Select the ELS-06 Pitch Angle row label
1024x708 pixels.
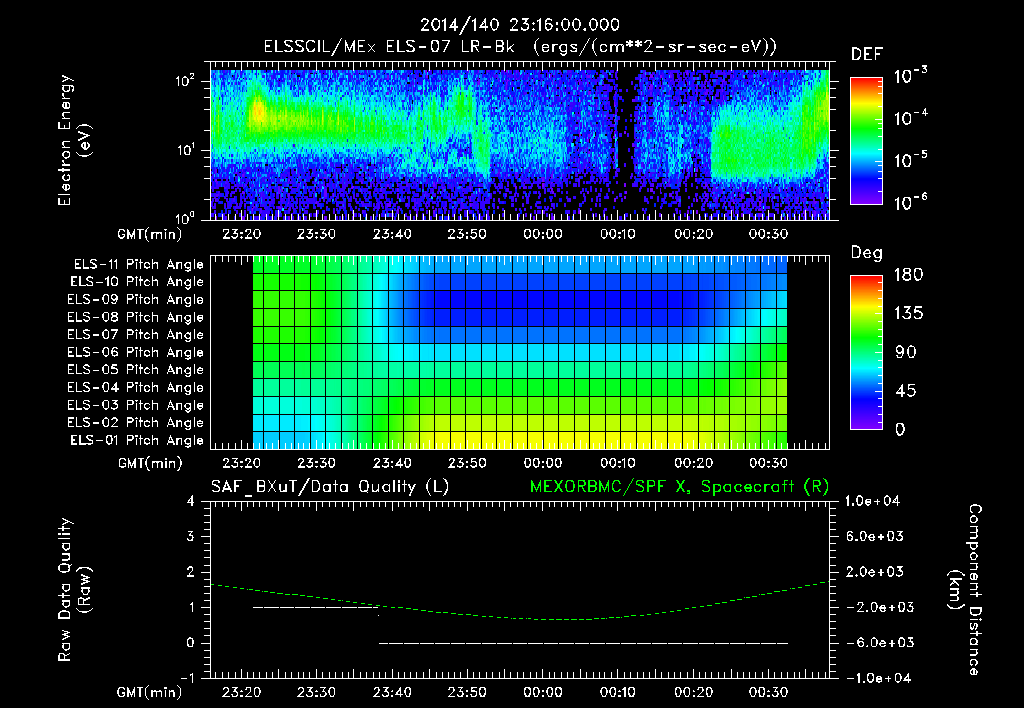click(x=136, y=353)
